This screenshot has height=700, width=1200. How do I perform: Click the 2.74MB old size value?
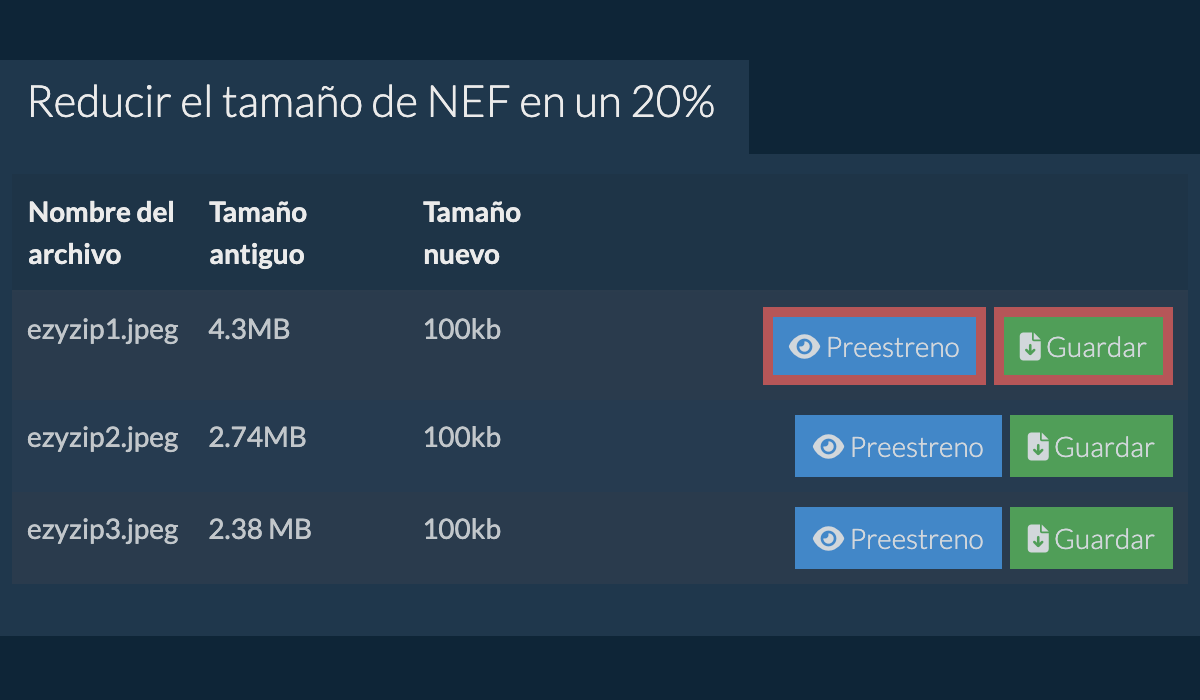(257, 437)
